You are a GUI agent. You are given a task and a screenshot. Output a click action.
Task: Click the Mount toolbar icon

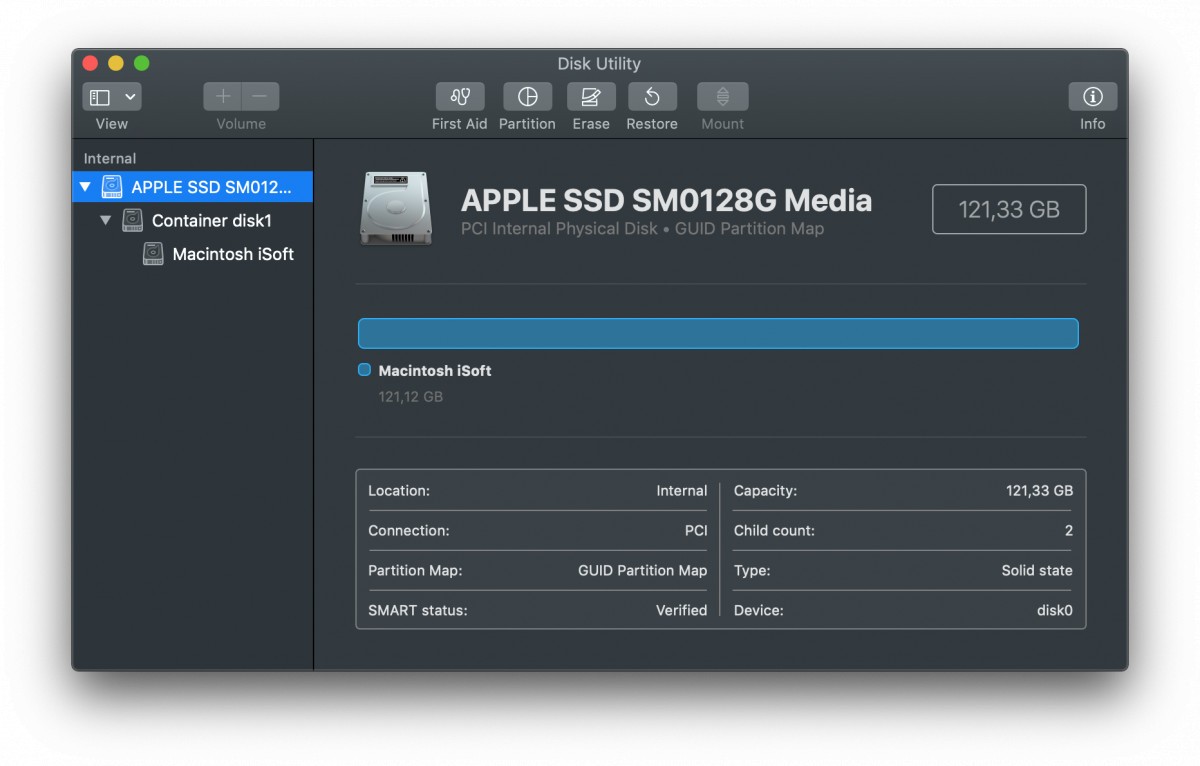[x=722, y=97]
